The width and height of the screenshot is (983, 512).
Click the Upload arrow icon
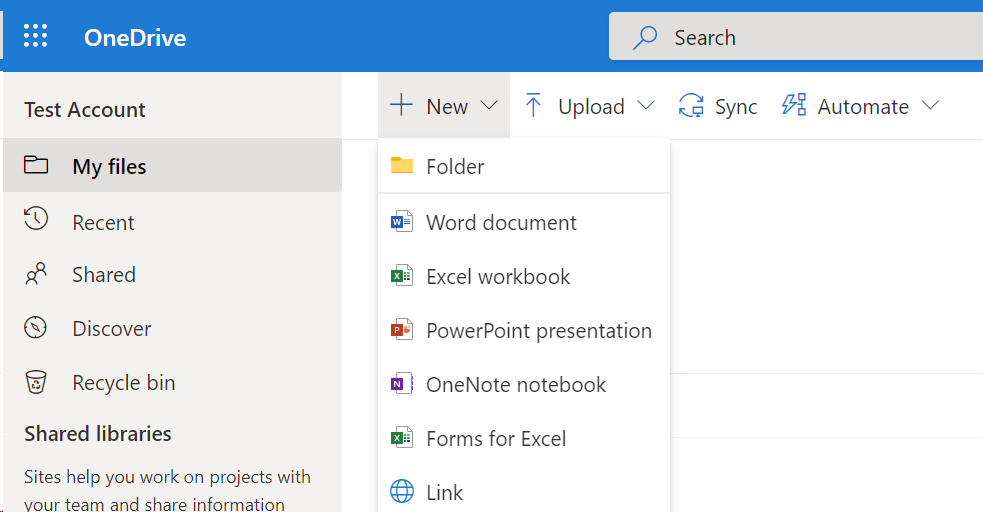[533, 105]
